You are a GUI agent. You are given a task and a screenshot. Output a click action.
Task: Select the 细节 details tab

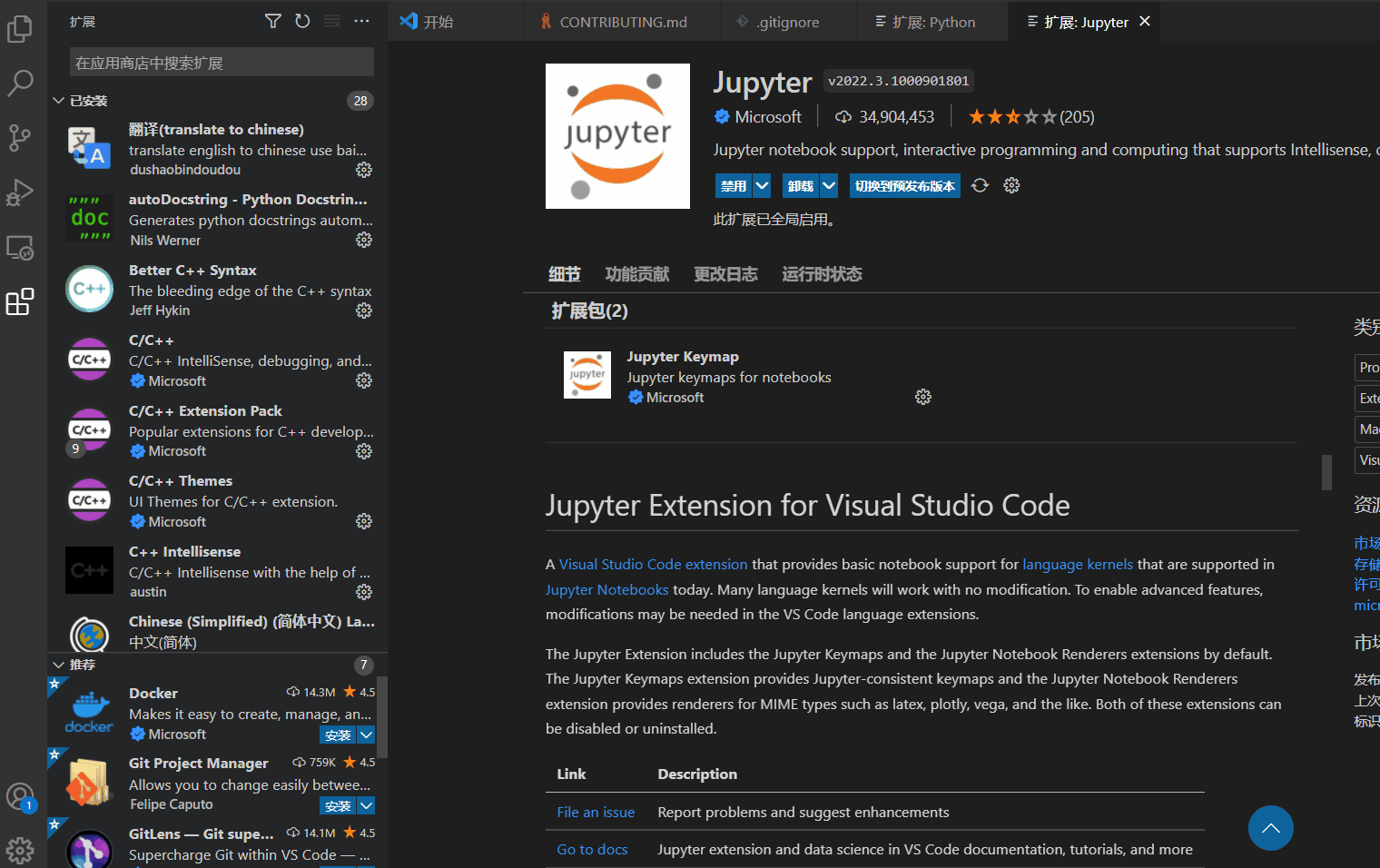pos(565,274)
